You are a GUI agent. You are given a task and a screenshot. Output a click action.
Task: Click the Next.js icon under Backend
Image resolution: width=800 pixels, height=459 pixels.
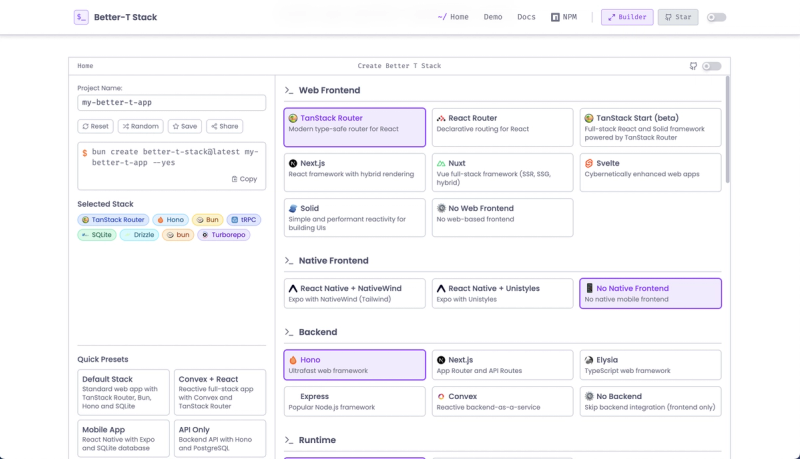(441, 360)
